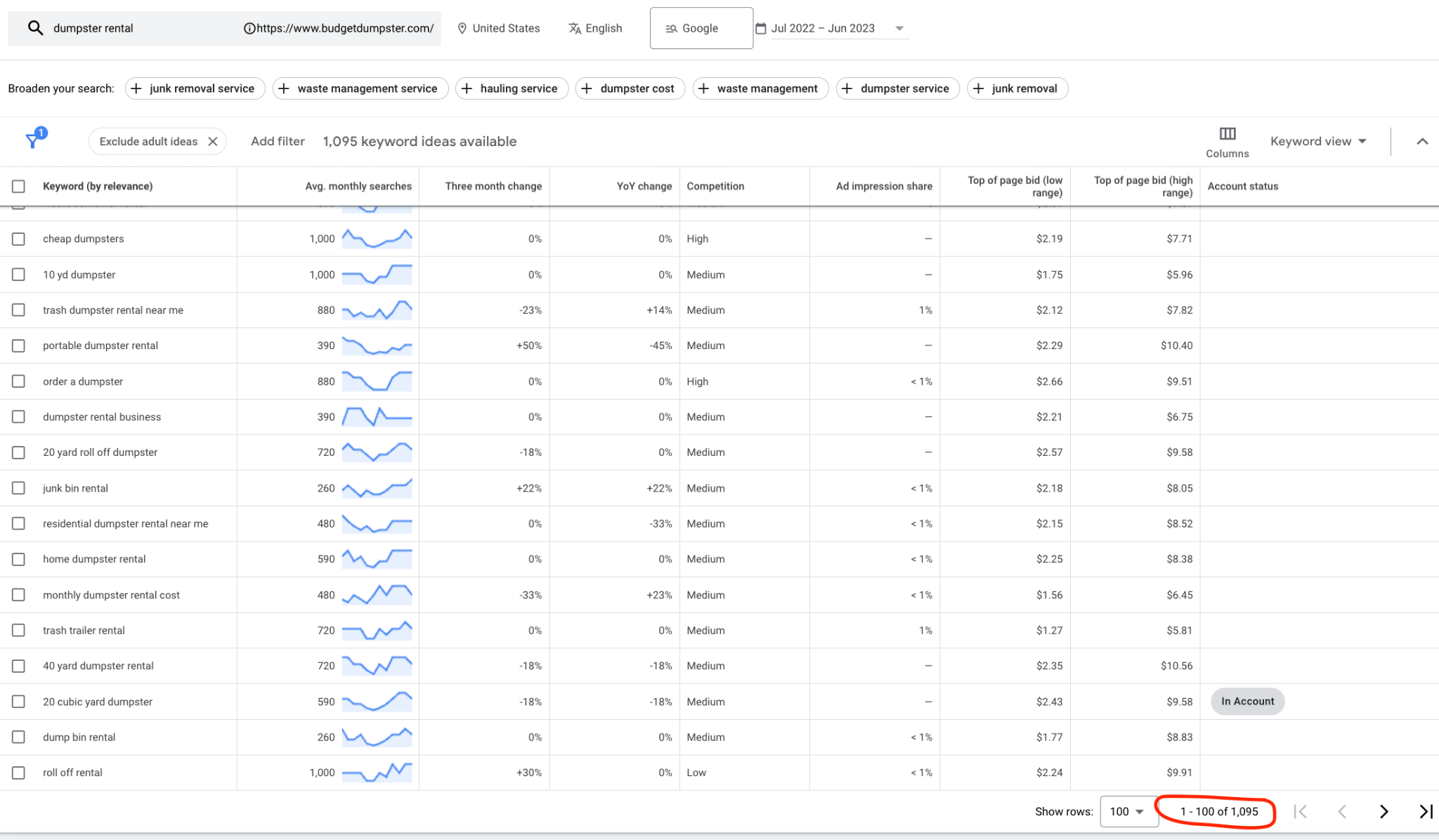Viewport: 1439px width, 840px height.
Task: Open the Columns chooser icon
Action: (1227, 133)
